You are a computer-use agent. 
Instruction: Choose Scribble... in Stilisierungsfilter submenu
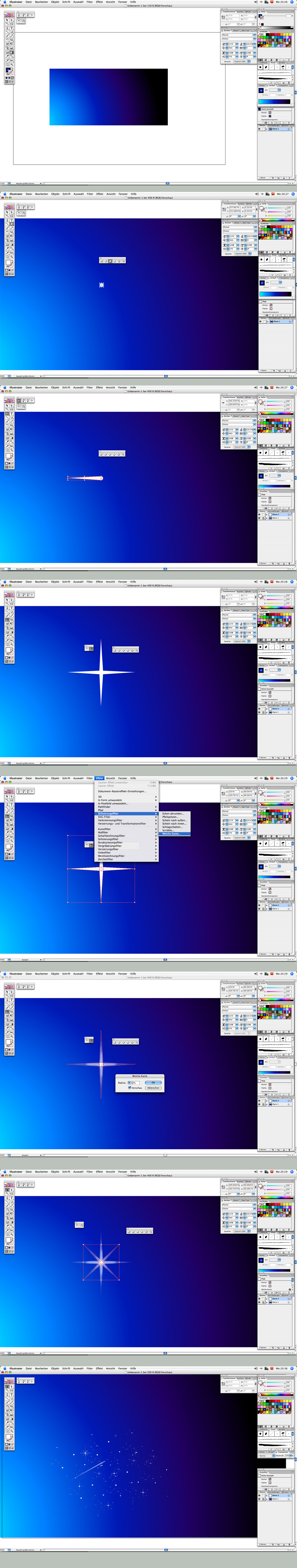click(x=175, y=830)
